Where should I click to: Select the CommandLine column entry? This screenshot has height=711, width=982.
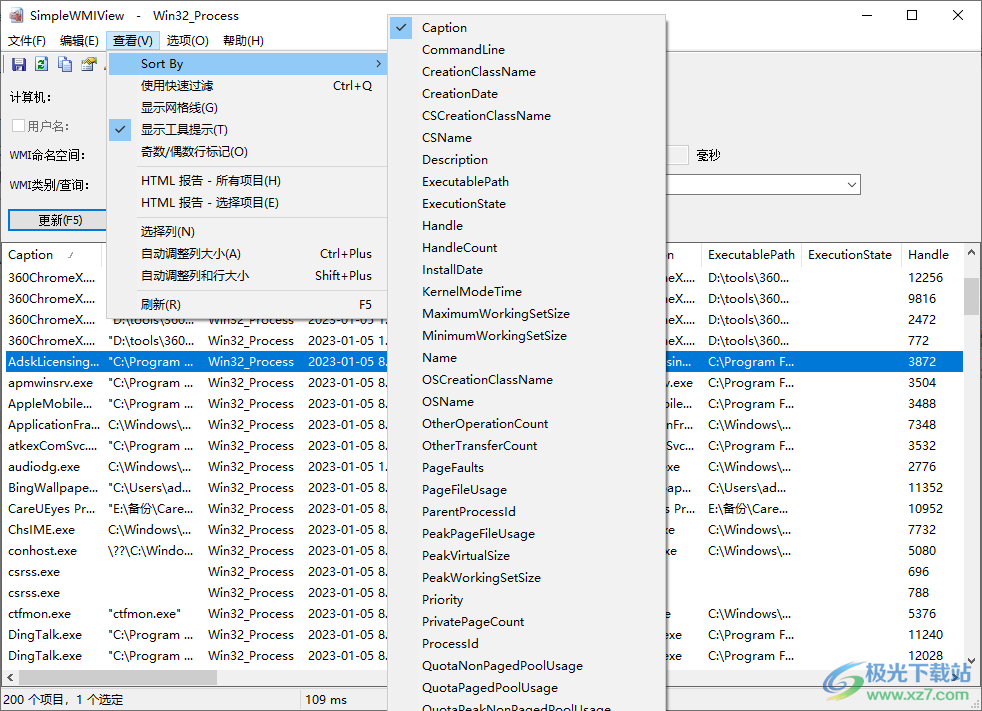463,49
